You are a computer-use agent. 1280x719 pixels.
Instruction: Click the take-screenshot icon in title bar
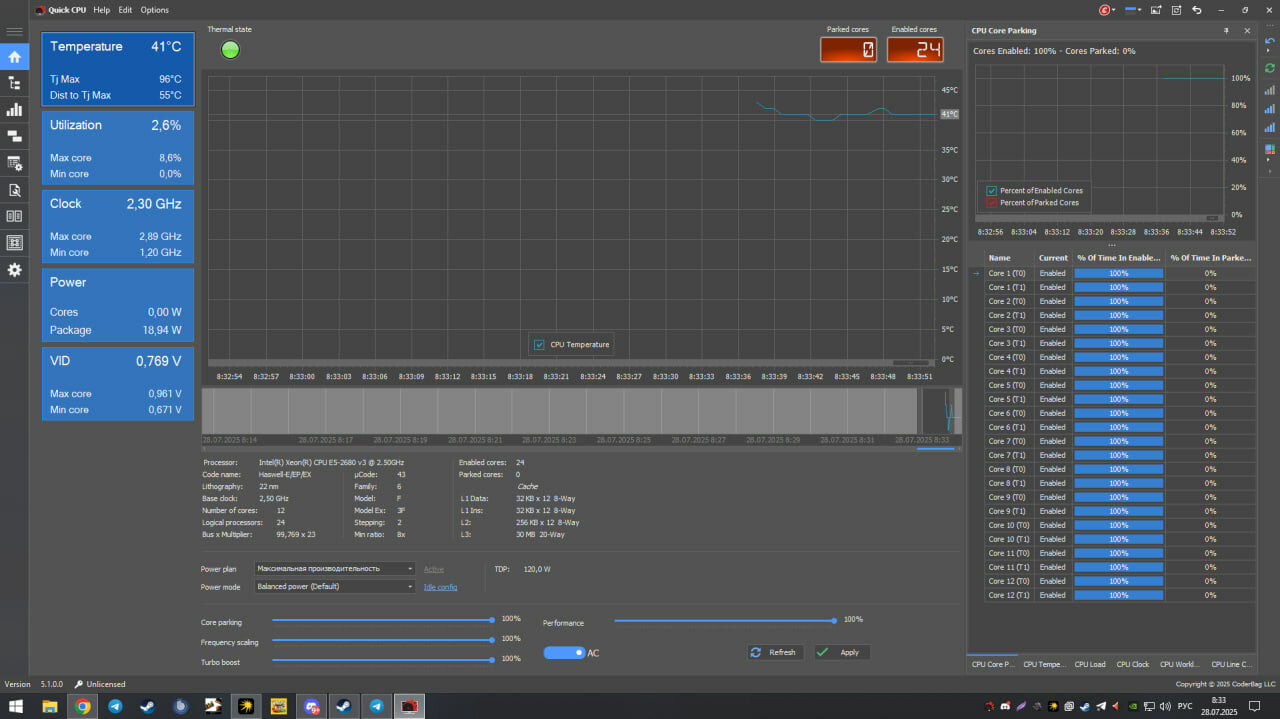coord(1156,10)
